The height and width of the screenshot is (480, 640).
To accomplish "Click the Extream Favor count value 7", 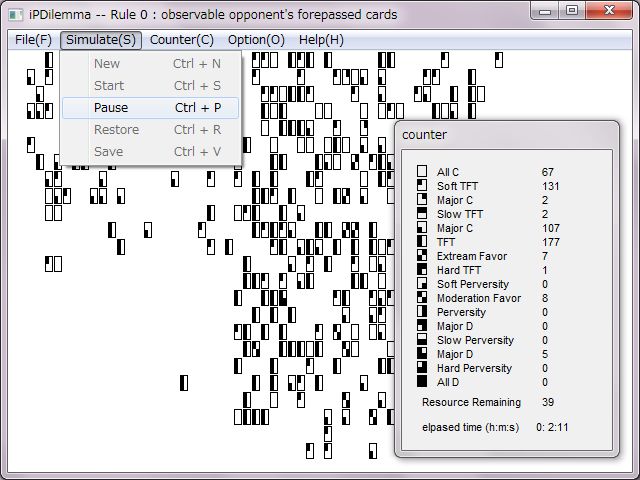I will click(x=545, y=256).
